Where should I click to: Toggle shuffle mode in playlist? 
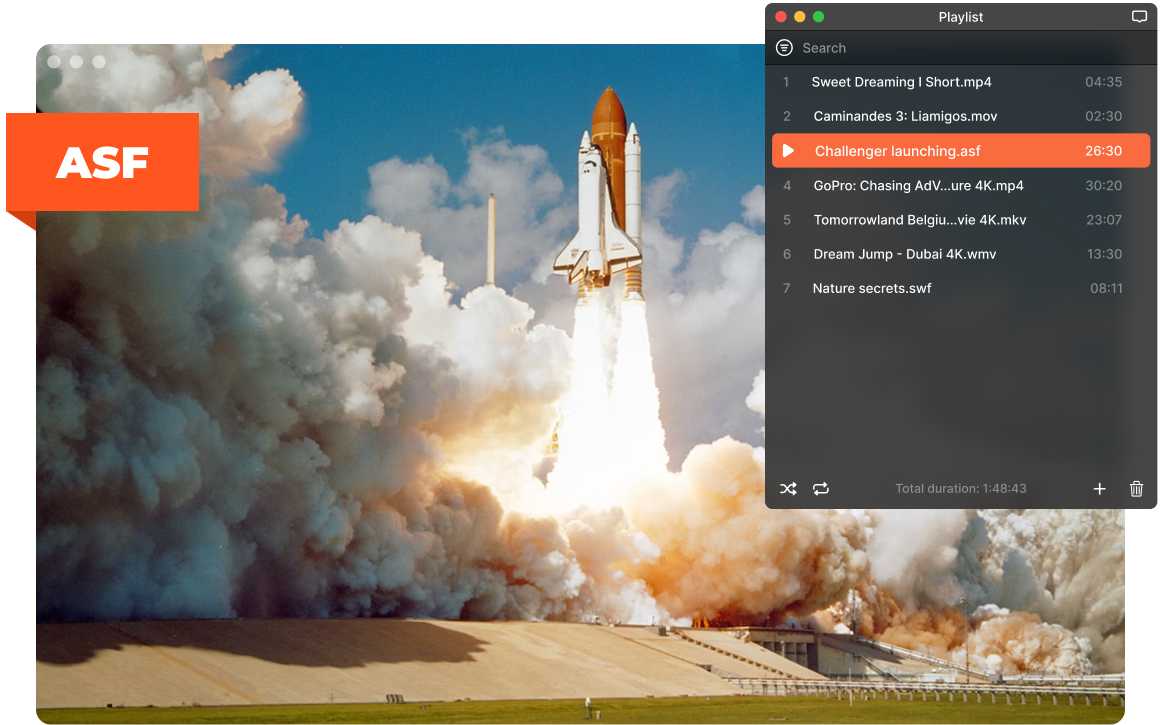click(788, 489)
